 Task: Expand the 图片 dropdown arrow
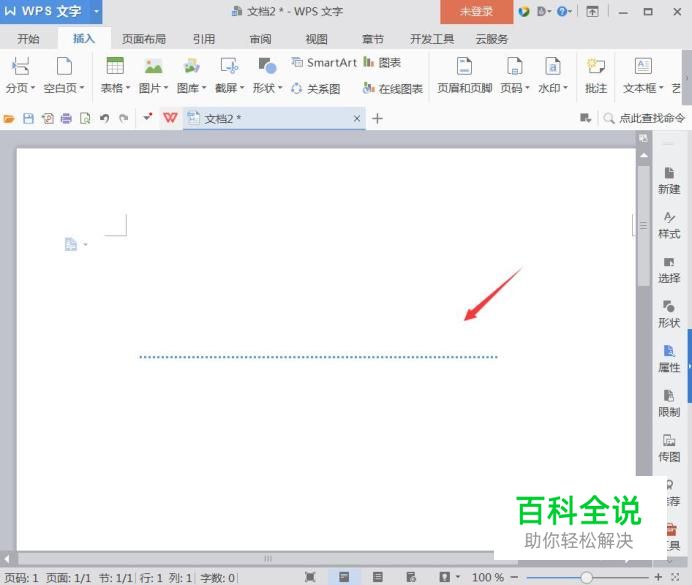[166, 88]
